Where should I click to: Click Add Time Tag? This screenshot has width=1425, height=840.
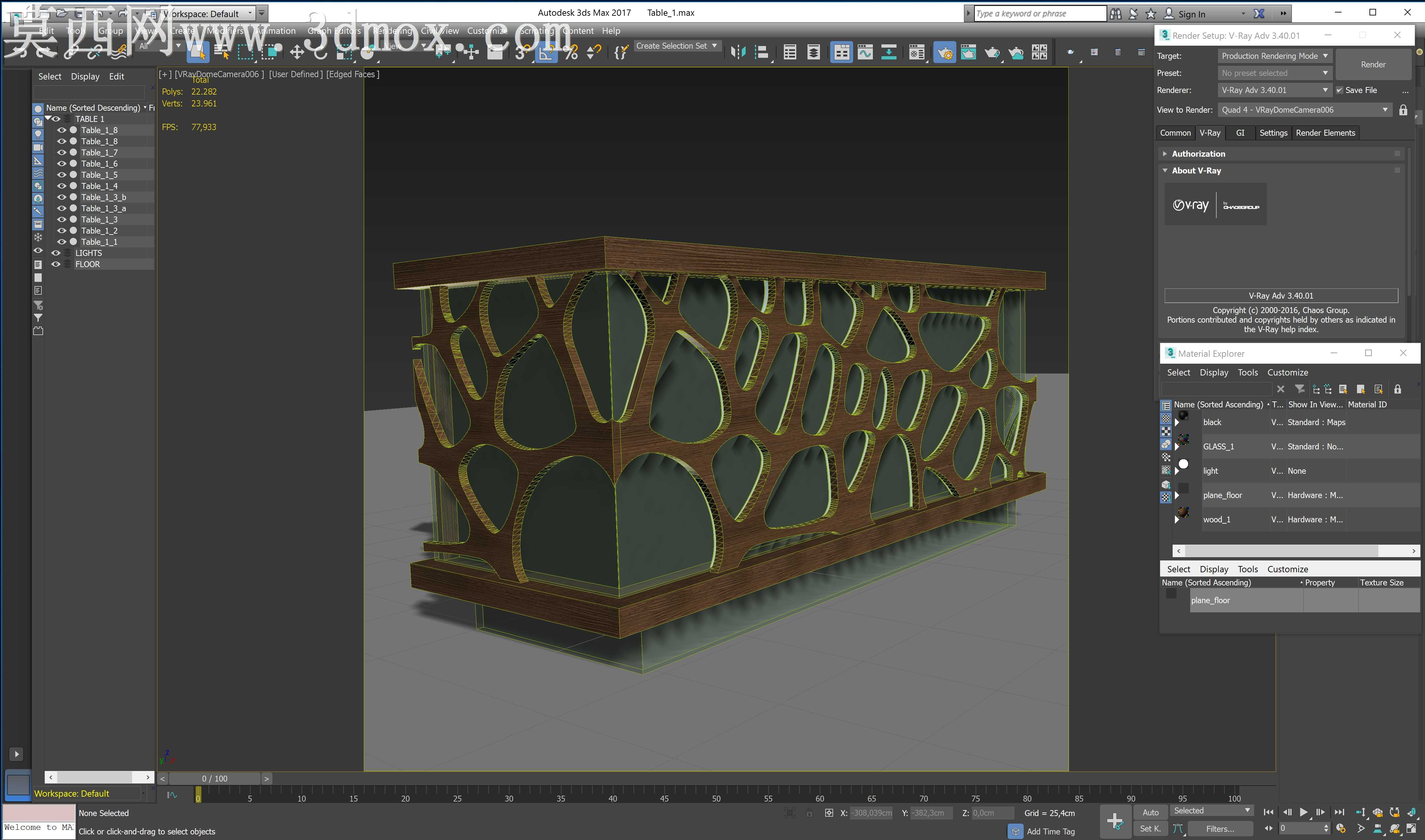[1050, 831]
